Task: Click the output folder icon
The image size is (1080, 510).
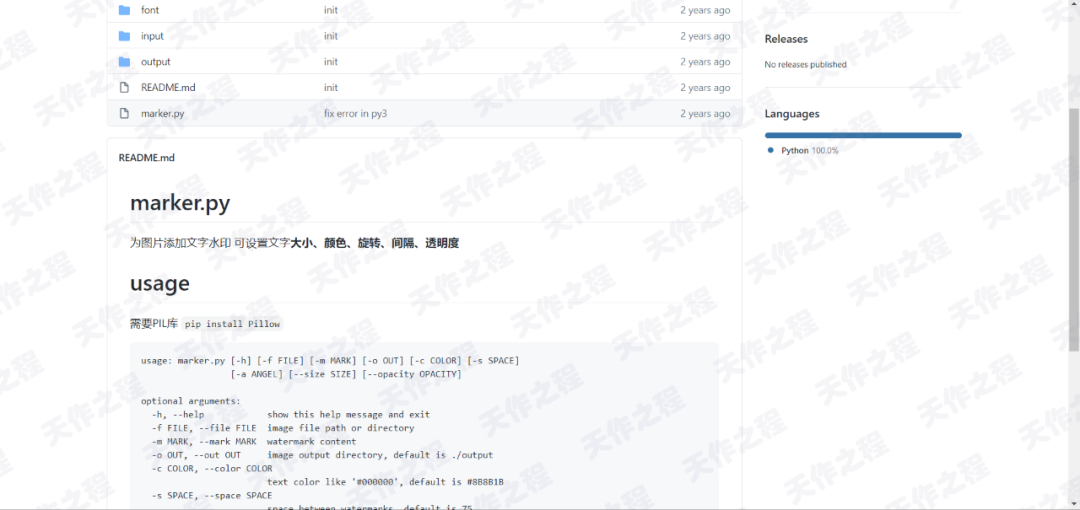Action: click(x=124, y=62)
